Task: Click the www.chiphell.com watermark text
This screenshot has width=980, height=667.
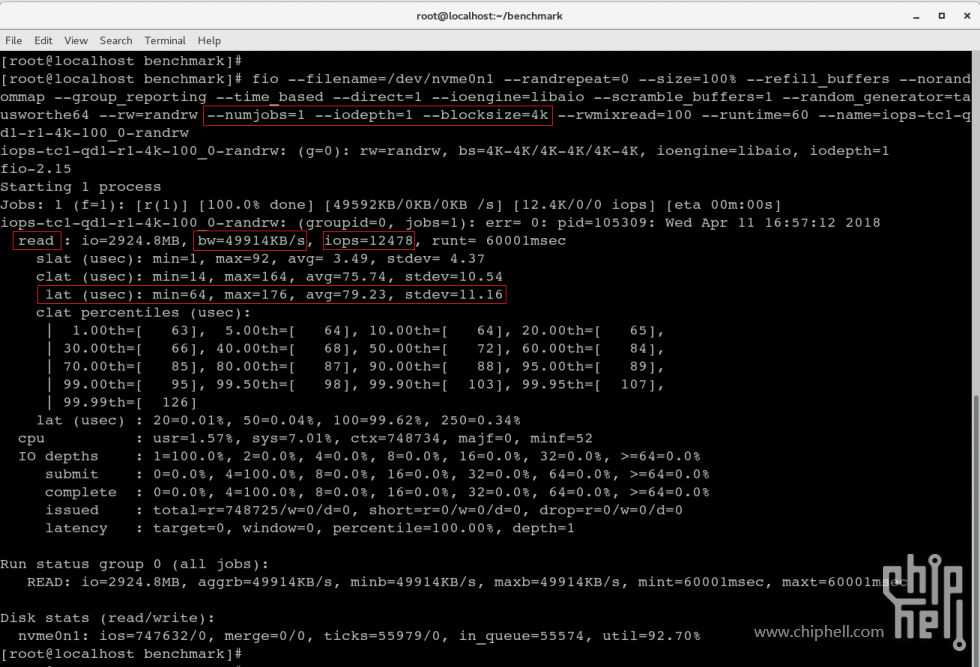Action: [818, 632]
